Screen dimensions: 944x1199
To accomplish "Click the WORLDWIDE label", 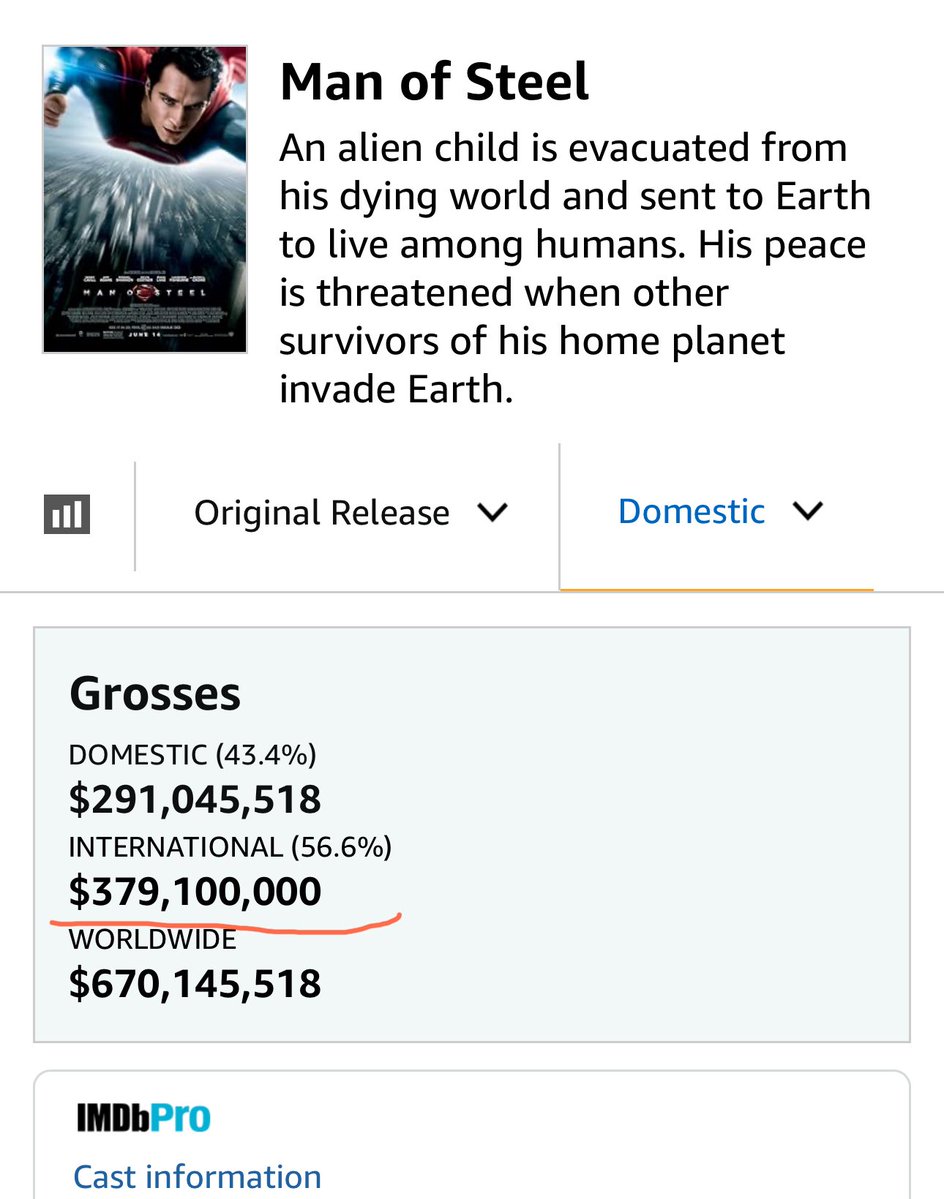I will 153,940.
